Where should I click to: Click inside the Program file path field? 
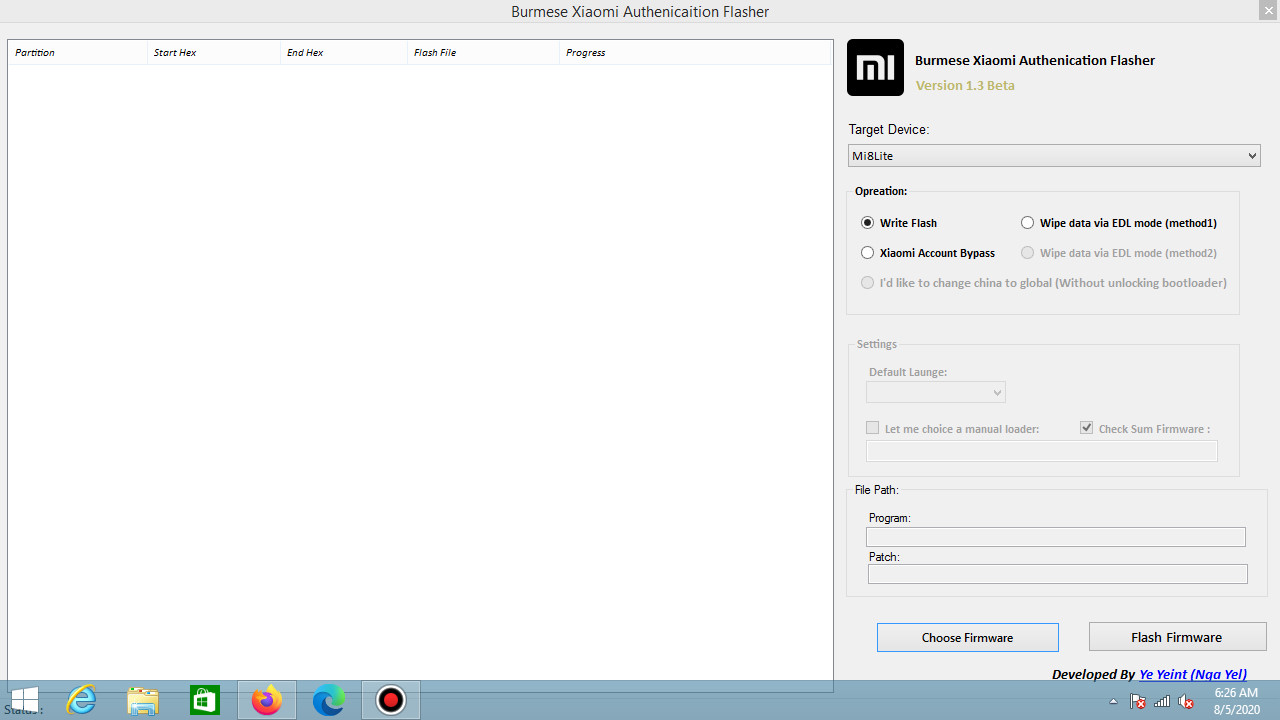coord(1056,536)
